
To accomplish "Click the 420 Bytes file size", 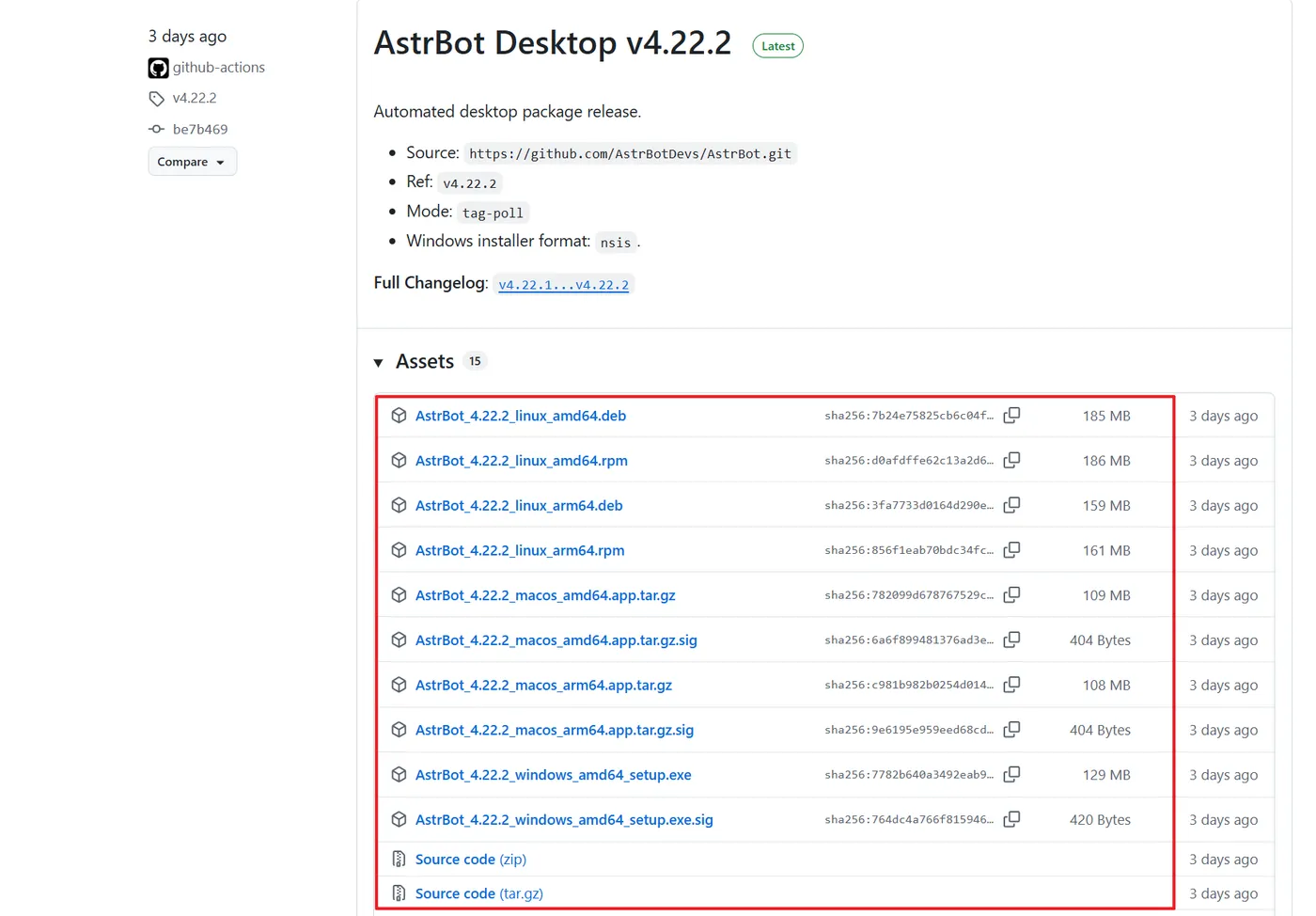I will (x=1100, y=820).
